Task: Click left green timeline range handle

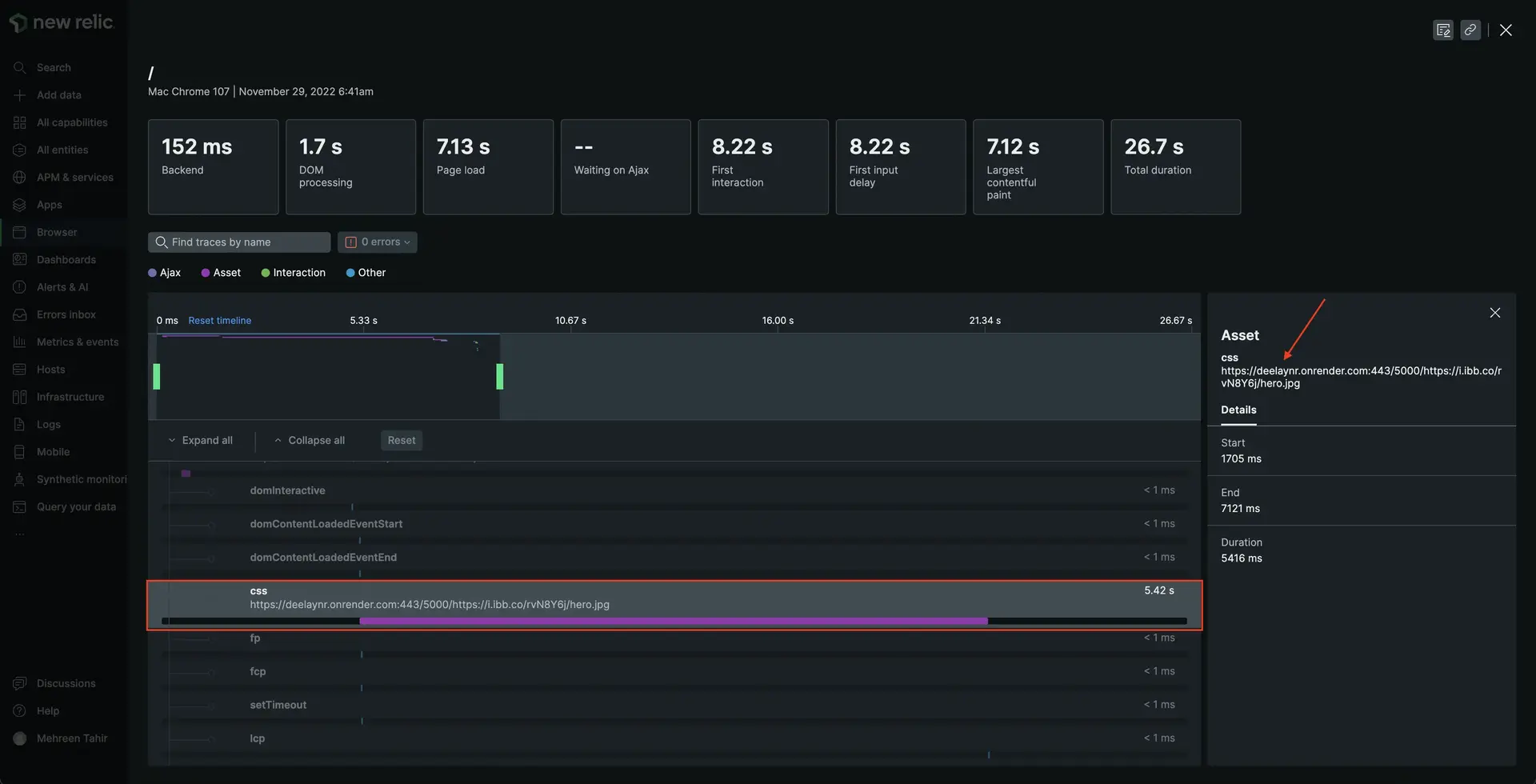Action: [157, 377]
